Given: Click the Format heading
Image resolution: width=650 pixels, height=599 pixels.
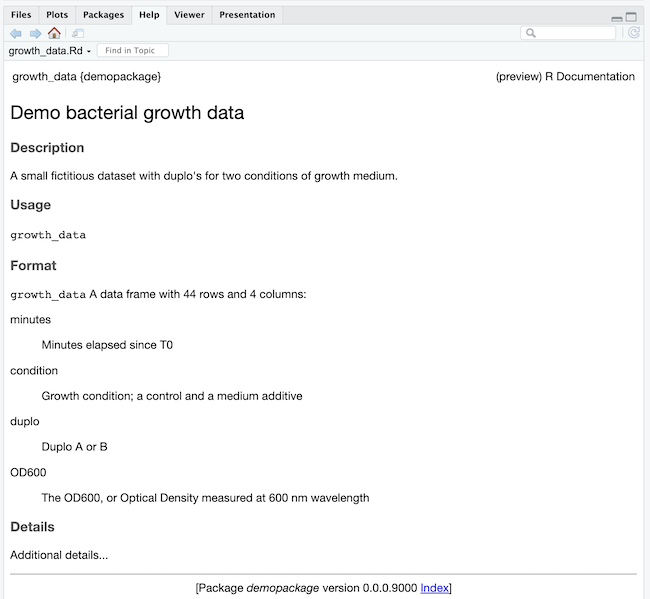Looking at the screenshot, I should (x=33, y=265).
